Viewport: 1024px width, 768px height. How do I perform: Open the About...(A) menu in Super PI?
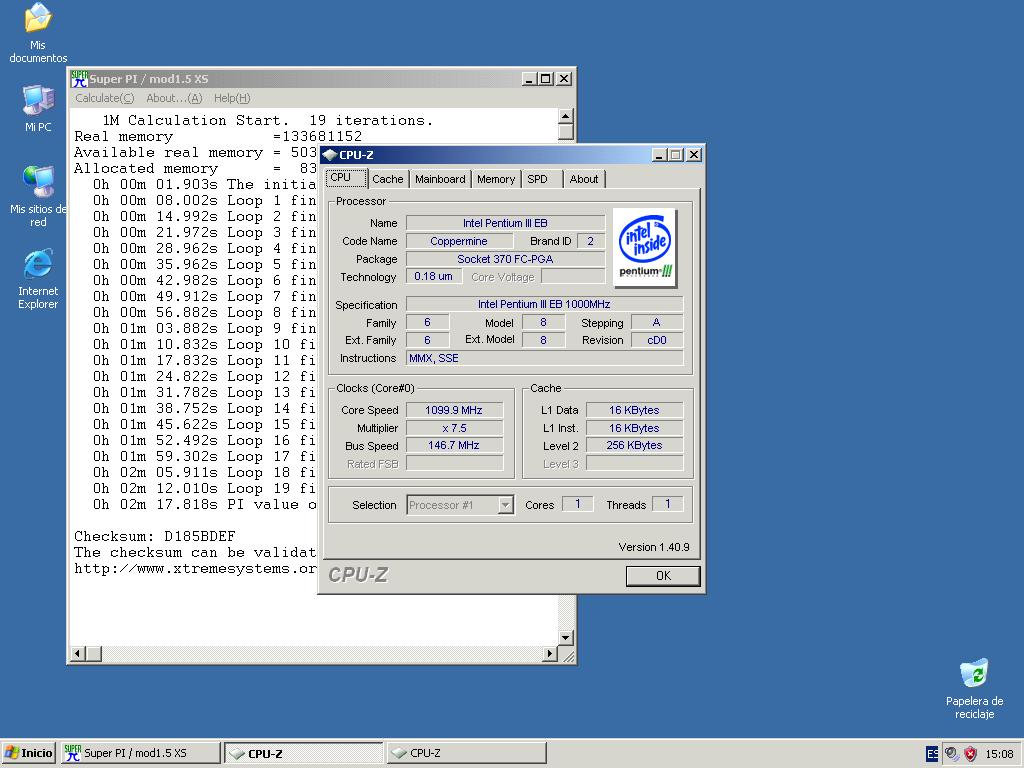[174, 98]
